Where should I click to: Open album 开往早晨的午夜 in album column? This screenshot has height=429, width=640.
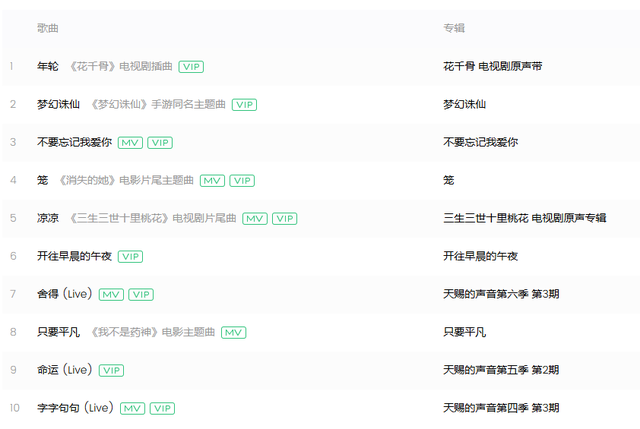[480, 256]
